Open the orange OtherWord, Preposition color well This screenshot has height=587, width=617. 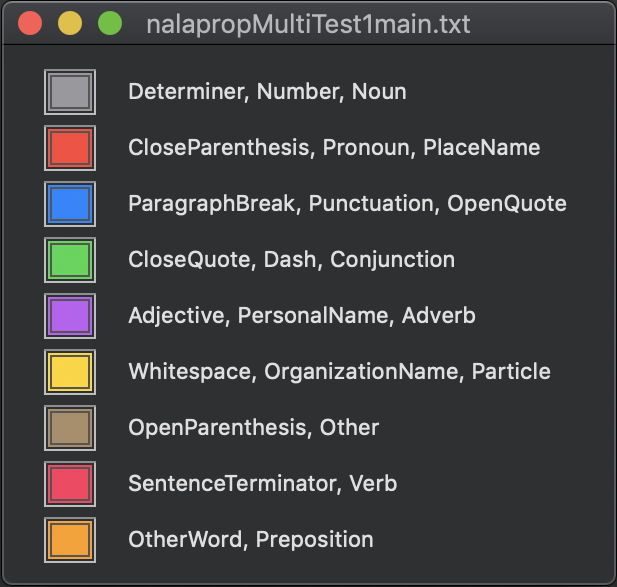tap(69, 540)
